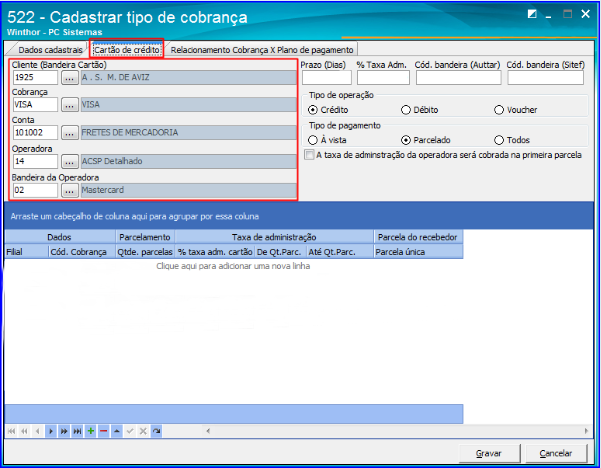Open lookup for Cliente (Bandeira Cartão)
This screenshot has height=468, width=601.
click(69, 77)
